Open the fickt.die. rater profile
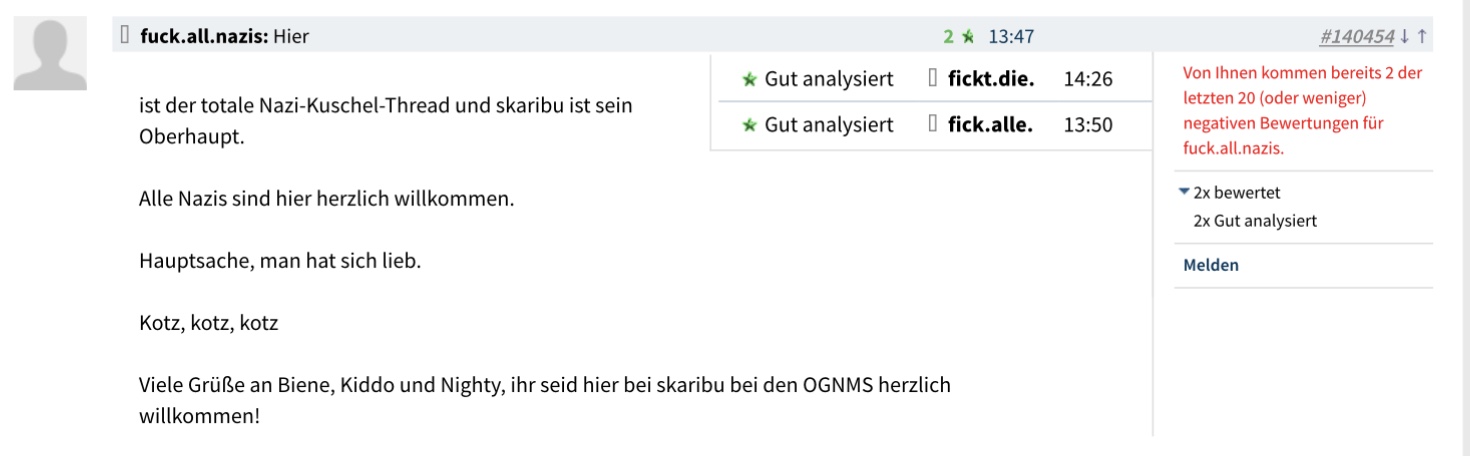The height and width of the screenshot is (456, 1470). pos(991,78)
